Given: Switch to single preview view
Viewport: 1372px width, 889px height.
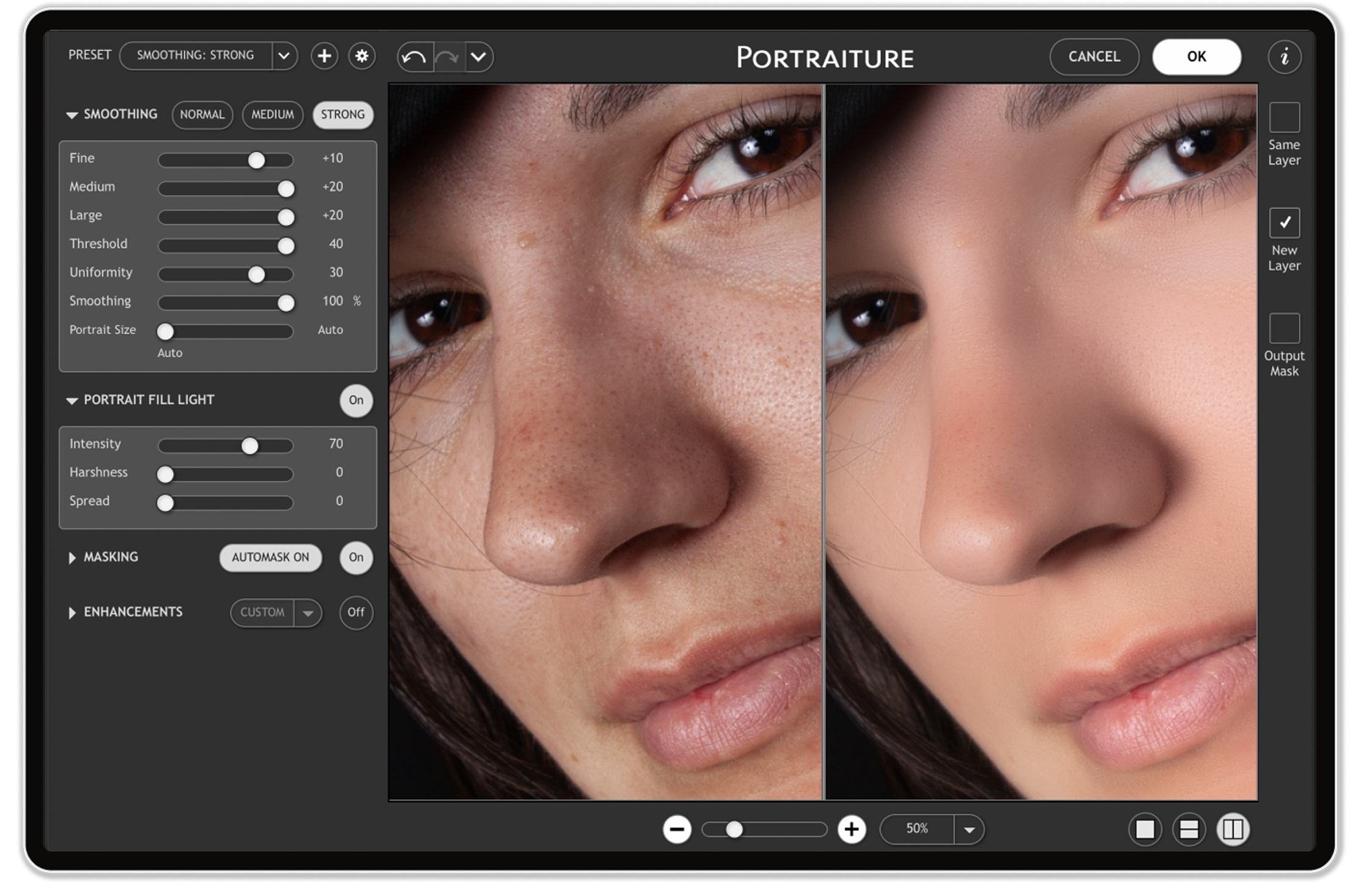Looking at the screenshot, I should click(x=1145, y=830).
